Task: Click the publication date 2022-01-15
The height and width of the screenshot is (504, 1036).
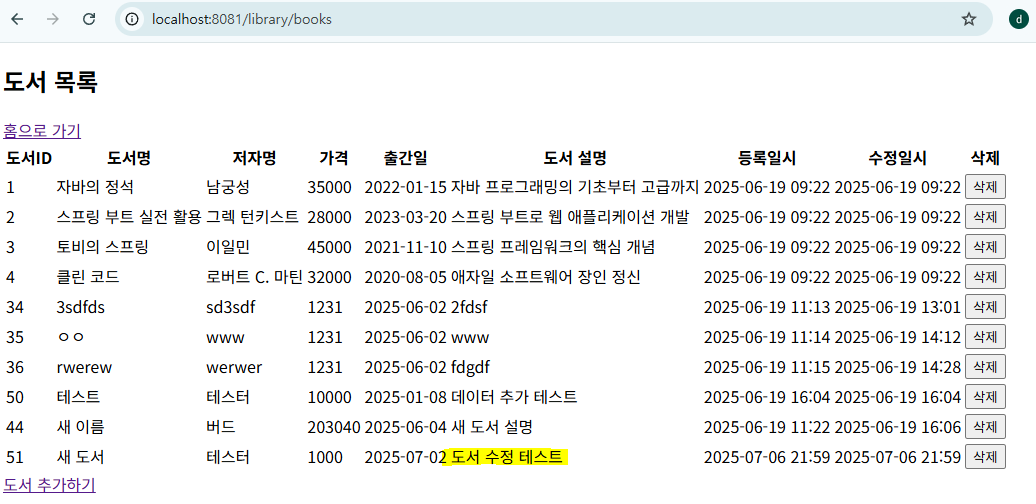Action: (406, 188)
